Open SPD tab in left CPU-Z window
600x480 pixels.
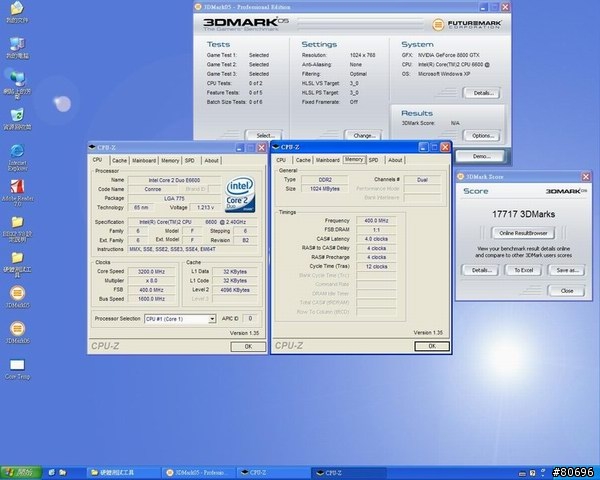coord(190,161)
